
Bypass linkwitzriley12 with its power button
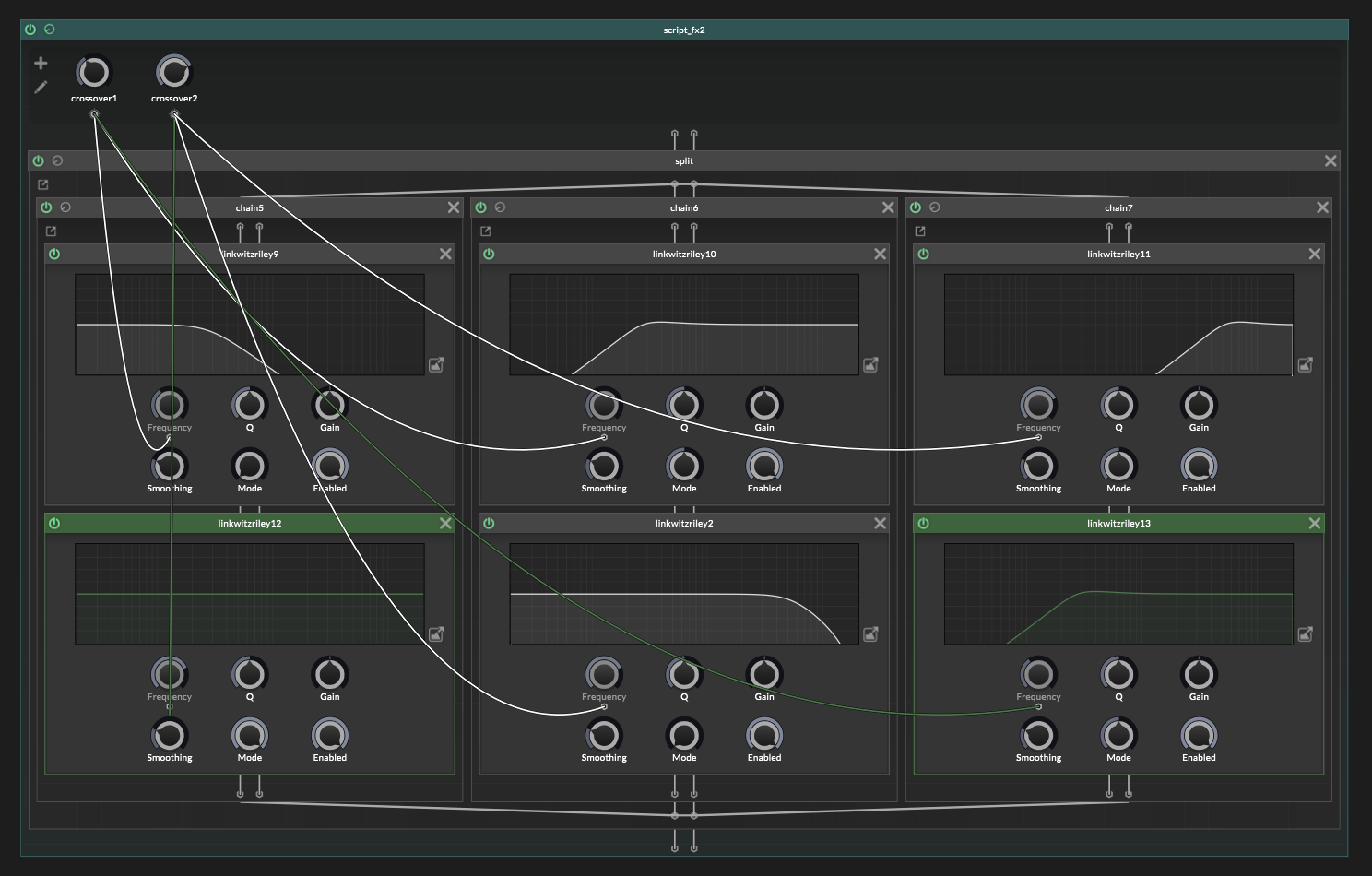pos(54,523)
